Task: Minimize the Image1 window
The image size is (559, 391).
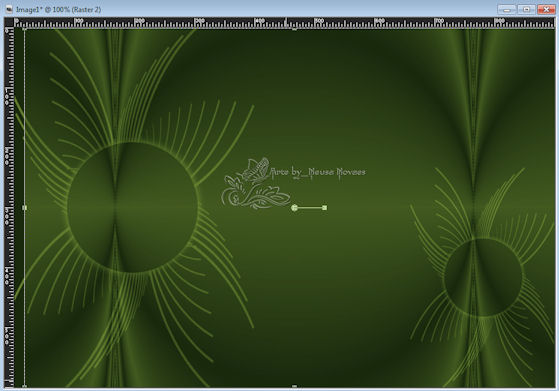Action: [506, 9]
